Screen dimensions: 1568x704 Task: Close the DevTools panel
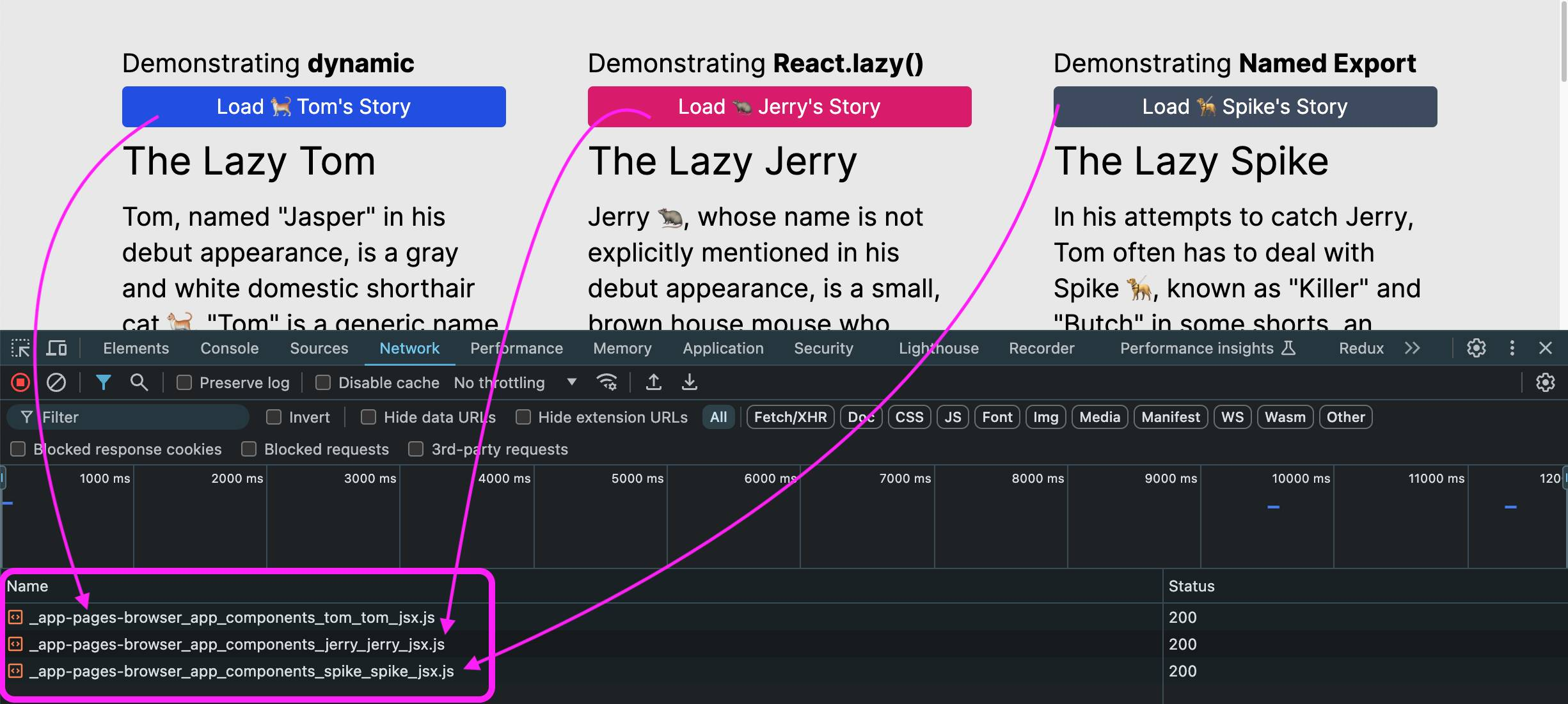click(x=1546, y=348)
